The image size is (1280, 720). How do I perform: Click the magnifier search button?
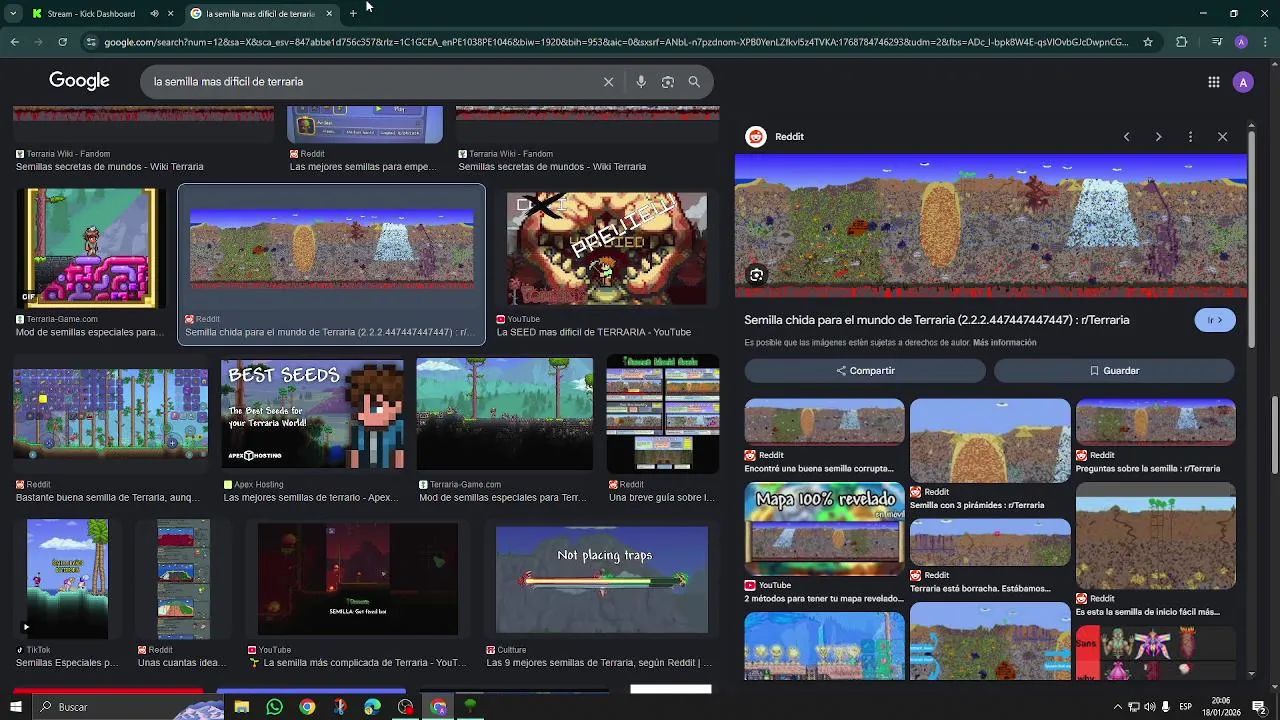[x=694, y=82]
